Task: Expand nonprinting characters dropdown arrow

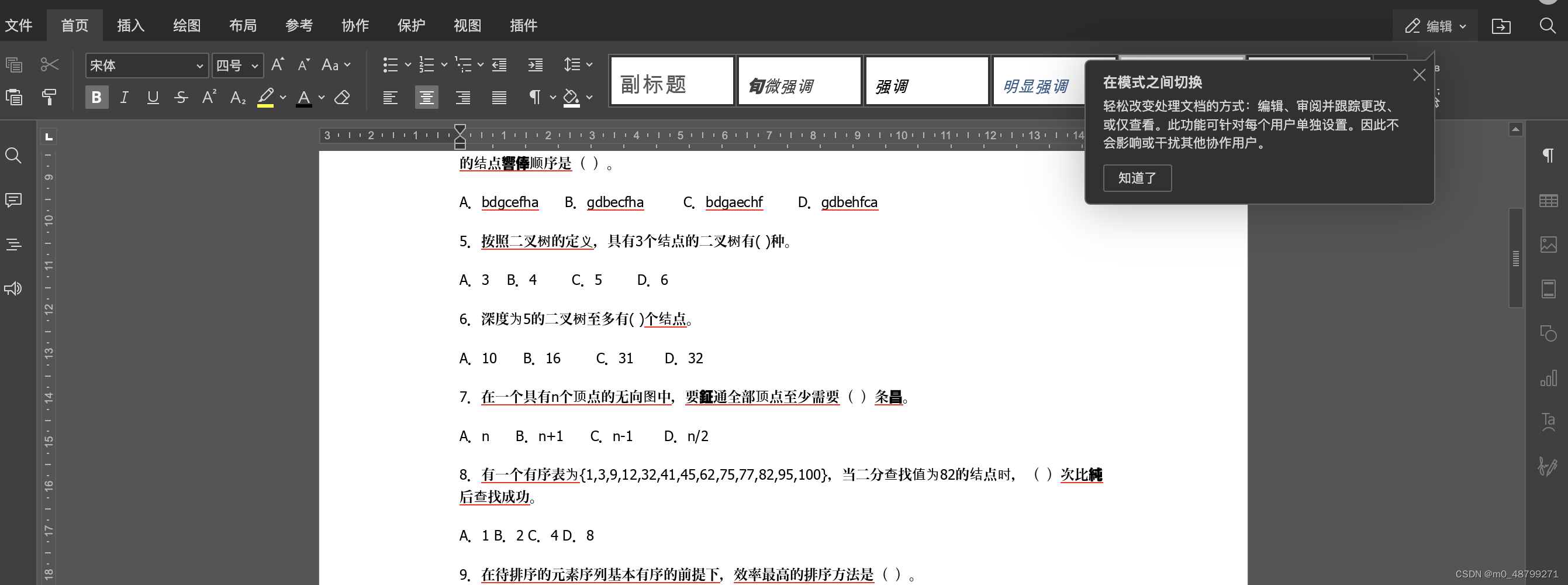Action: [552, 97]
